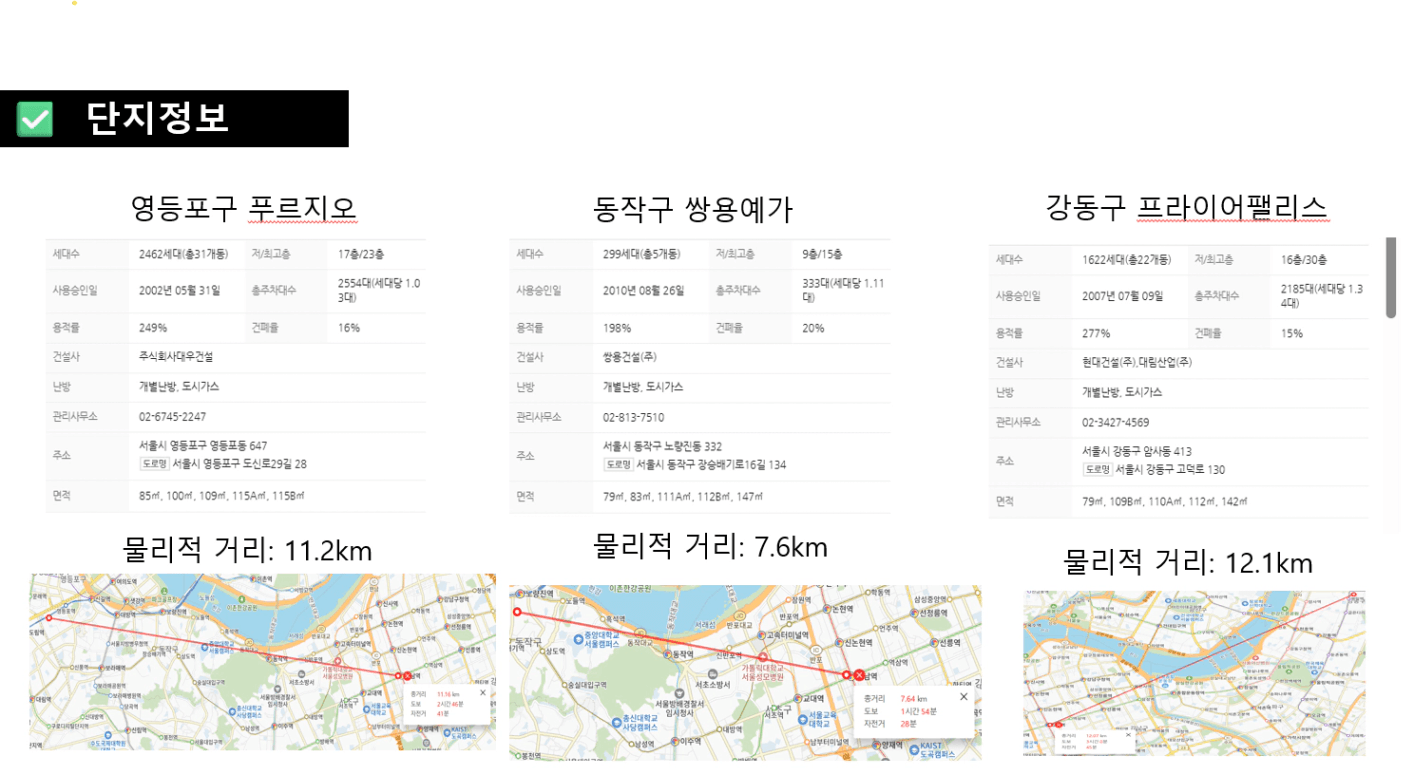Click the office phone number 02-813-7510

click(634, 417)
